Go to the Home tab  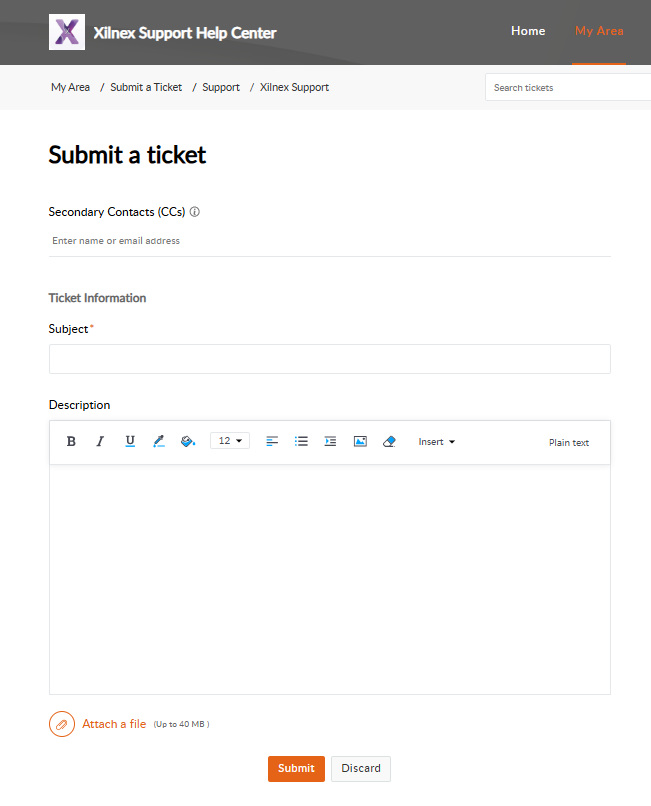528,31
